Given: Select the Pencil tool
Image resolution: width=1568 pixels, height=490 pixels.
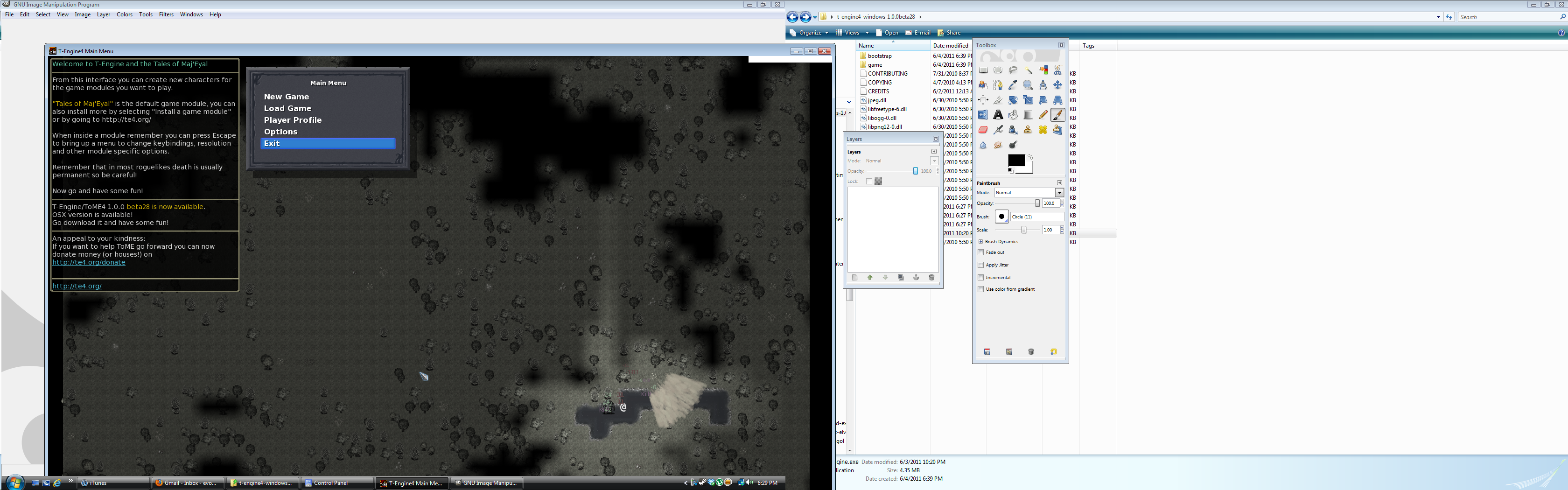Looking at the screenshot, I should coord(1043,115).
